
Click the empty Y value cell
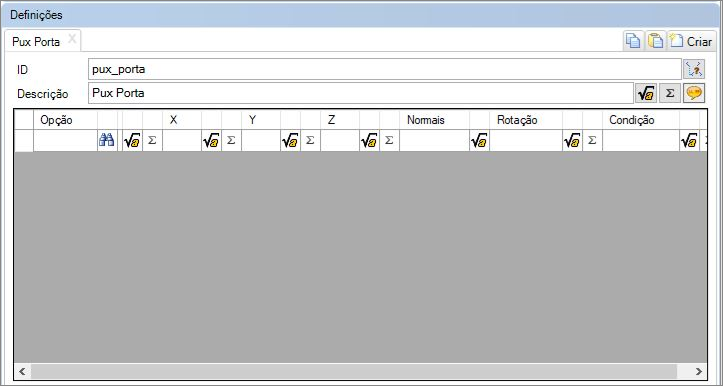point(261,141)
